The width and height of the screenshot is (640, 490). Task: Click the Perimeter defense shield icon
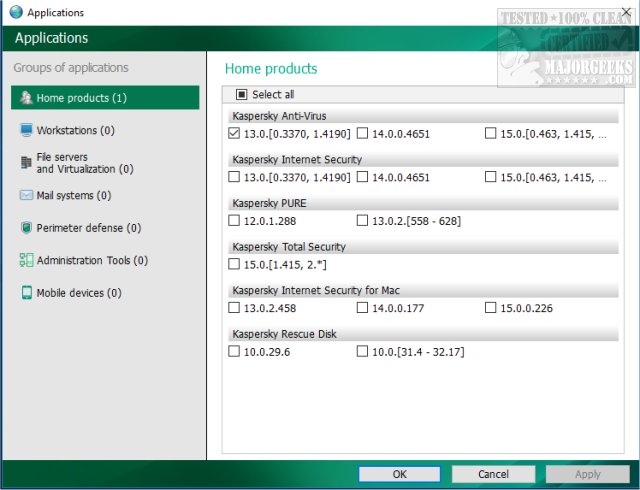click(x=26, y=227)
